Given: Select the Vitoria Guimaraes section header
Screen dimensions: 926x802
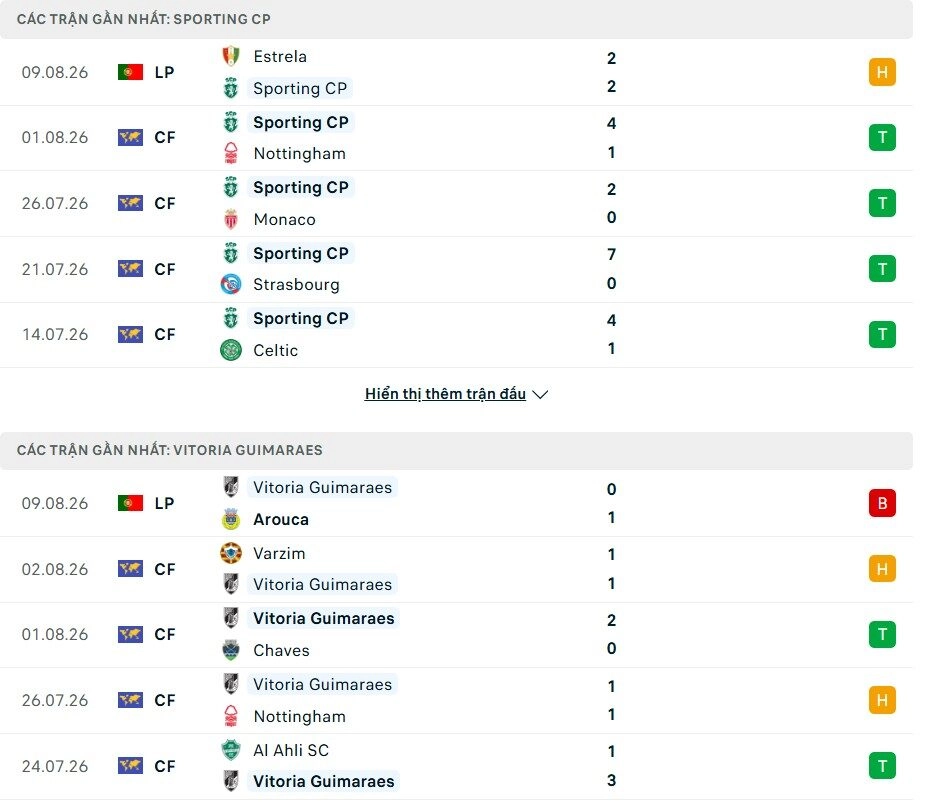Looking at the screenshot, I should point(457,450).
